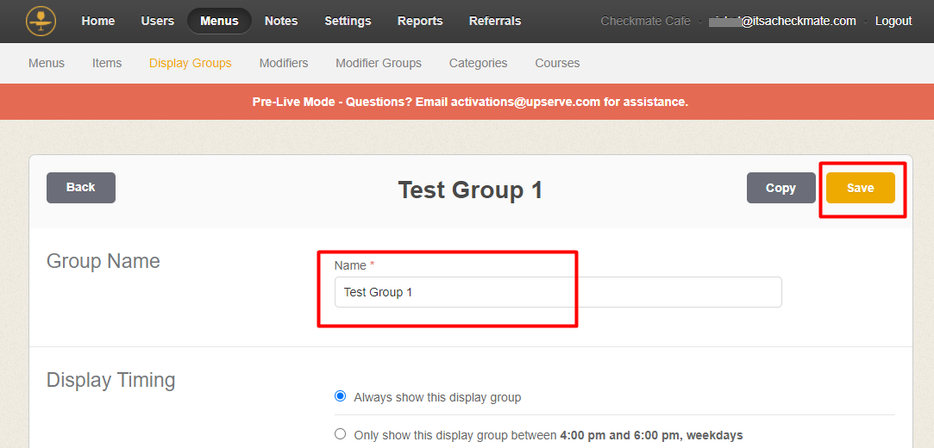Open the Modifiers tab
Screen dimensions: 934x448
(x=283, y=63)
